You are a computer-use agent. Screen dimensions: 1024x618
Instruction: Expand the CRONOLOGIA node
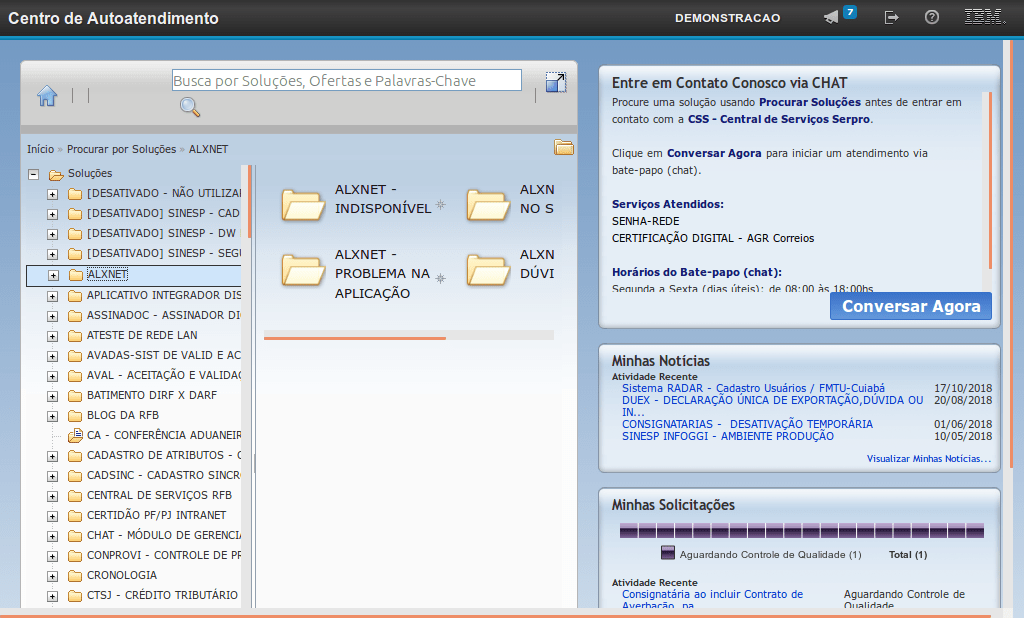(52, 576)
